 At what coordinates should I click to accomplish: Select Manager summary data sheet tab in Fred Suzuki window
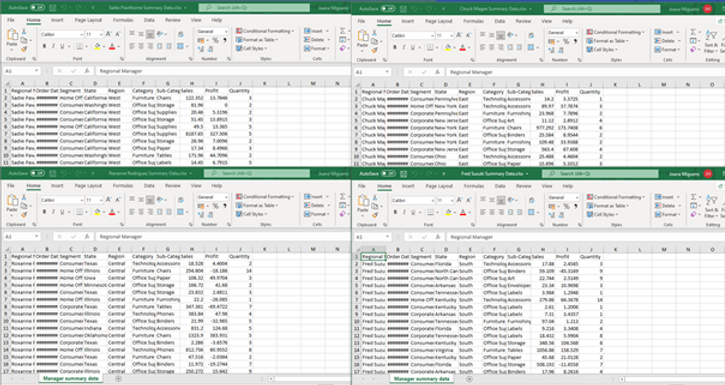click(421, 379)
